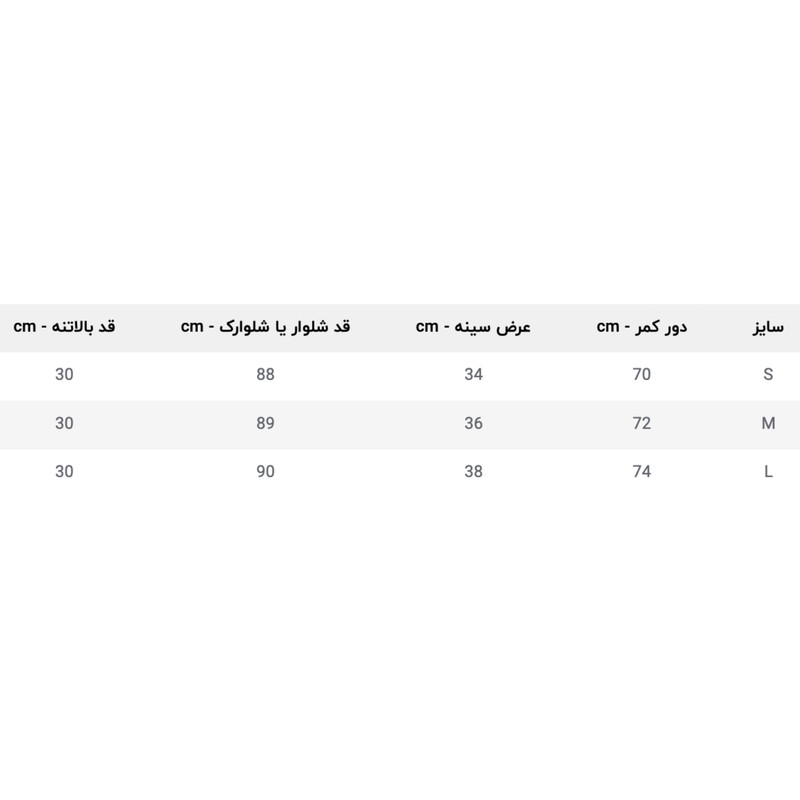Viewport: 800px width, 800px height.
Task: Click the عرض سینه - cm header
Action: point(473,327)
